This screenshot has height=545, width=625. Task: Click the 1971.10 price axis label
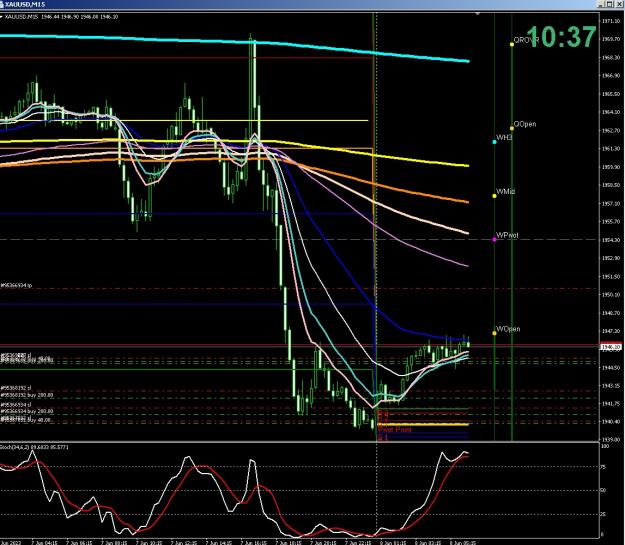coord(610,21)
